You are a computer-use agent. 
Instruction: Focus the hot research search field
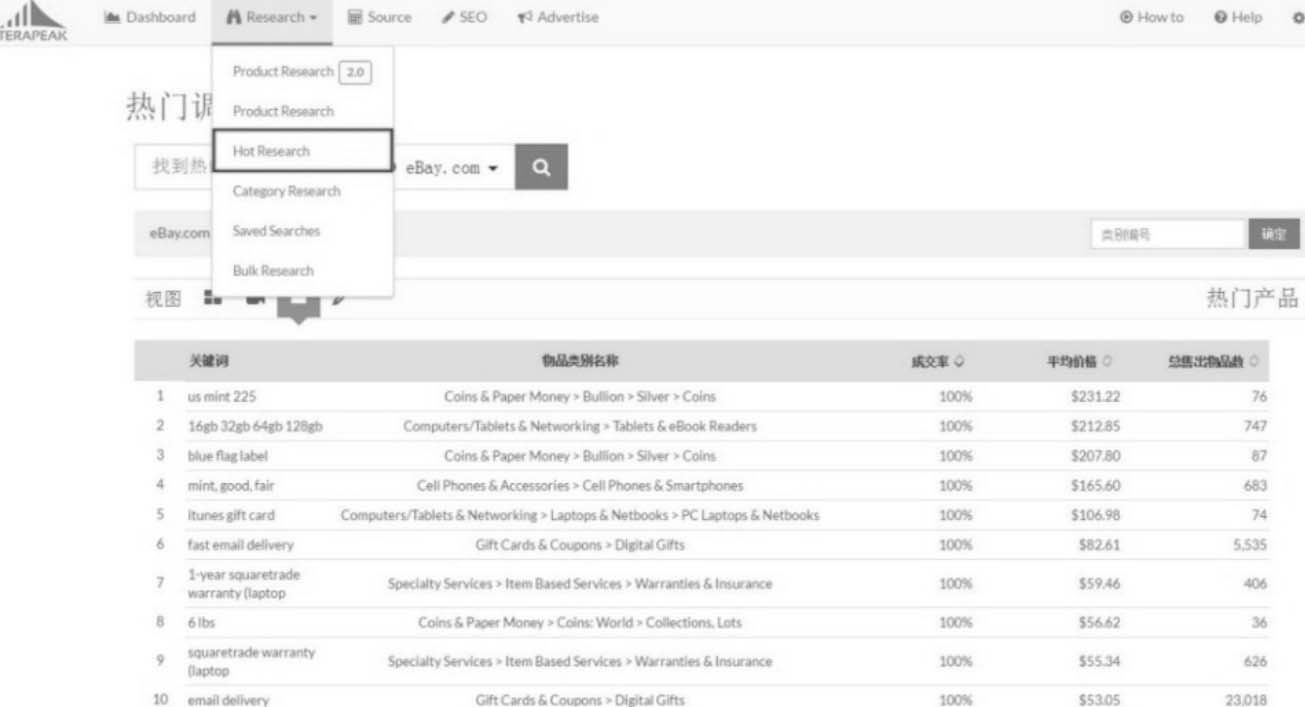click(x=174, y=167)
